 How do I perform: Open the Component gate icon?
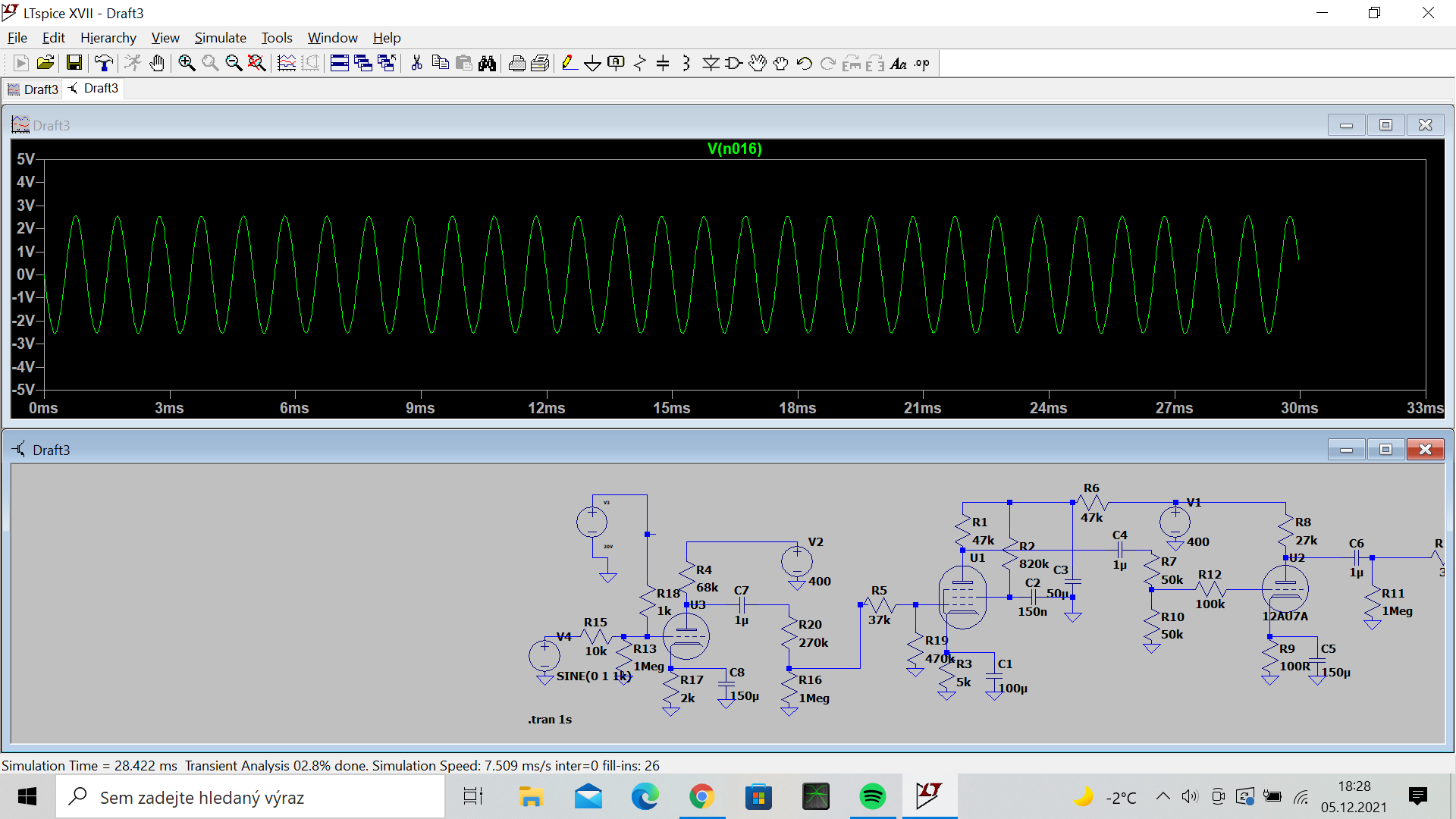click(x=733, y=64)
